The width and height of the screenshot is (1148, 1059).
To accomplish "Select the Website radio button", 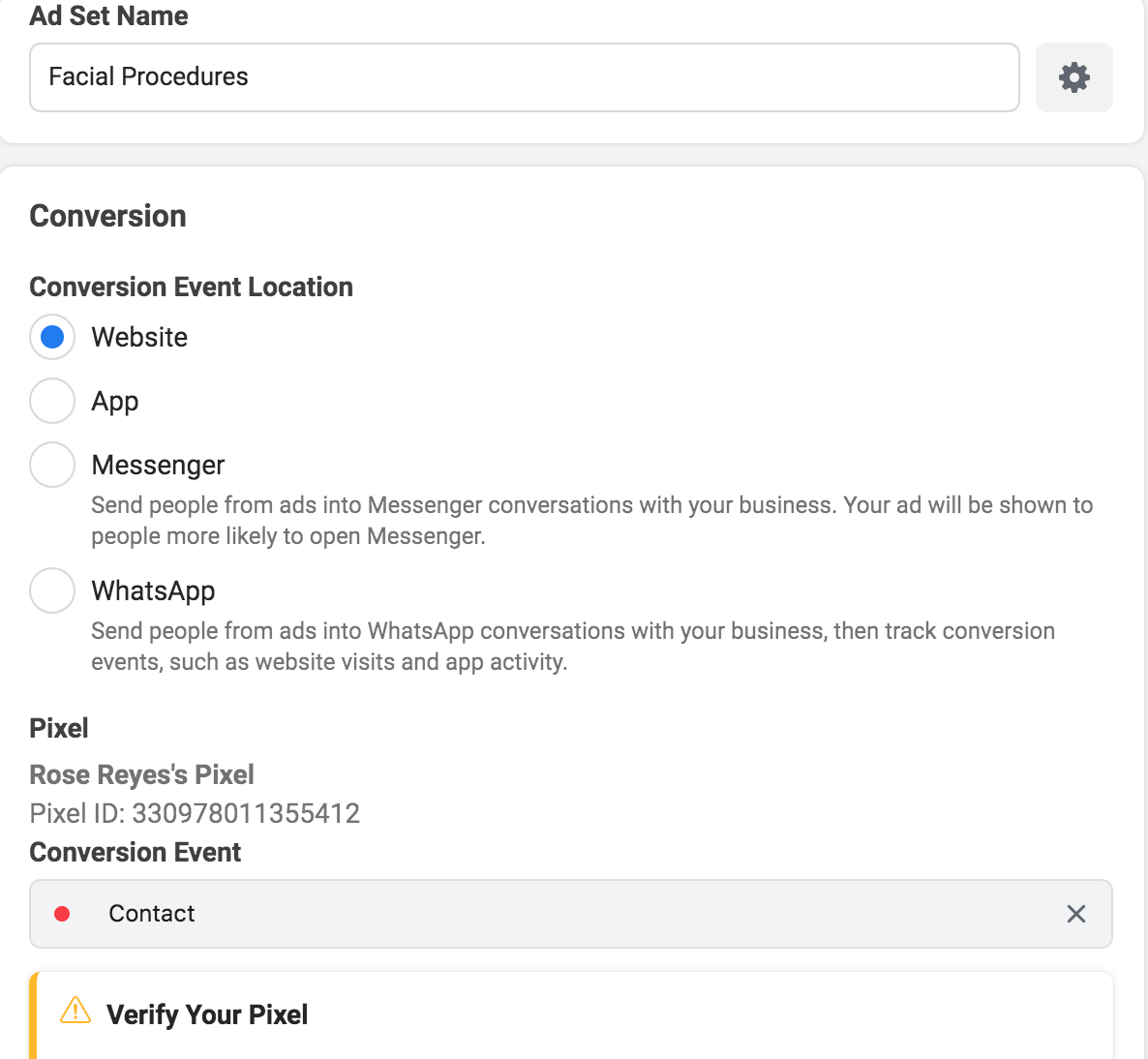I will pyautogui.click(x=52, y=337).
